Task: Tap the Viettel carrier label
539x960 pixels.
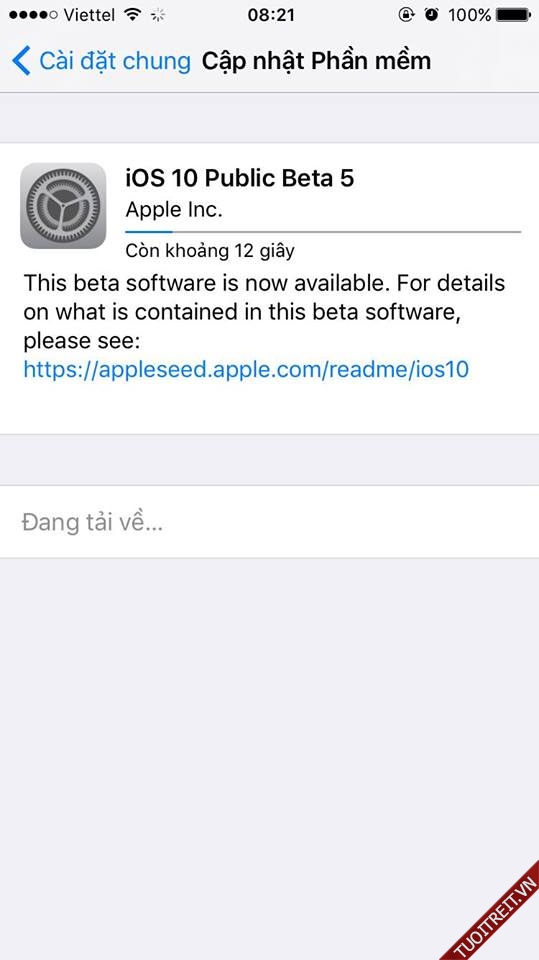Action: (x=91, y=15)
